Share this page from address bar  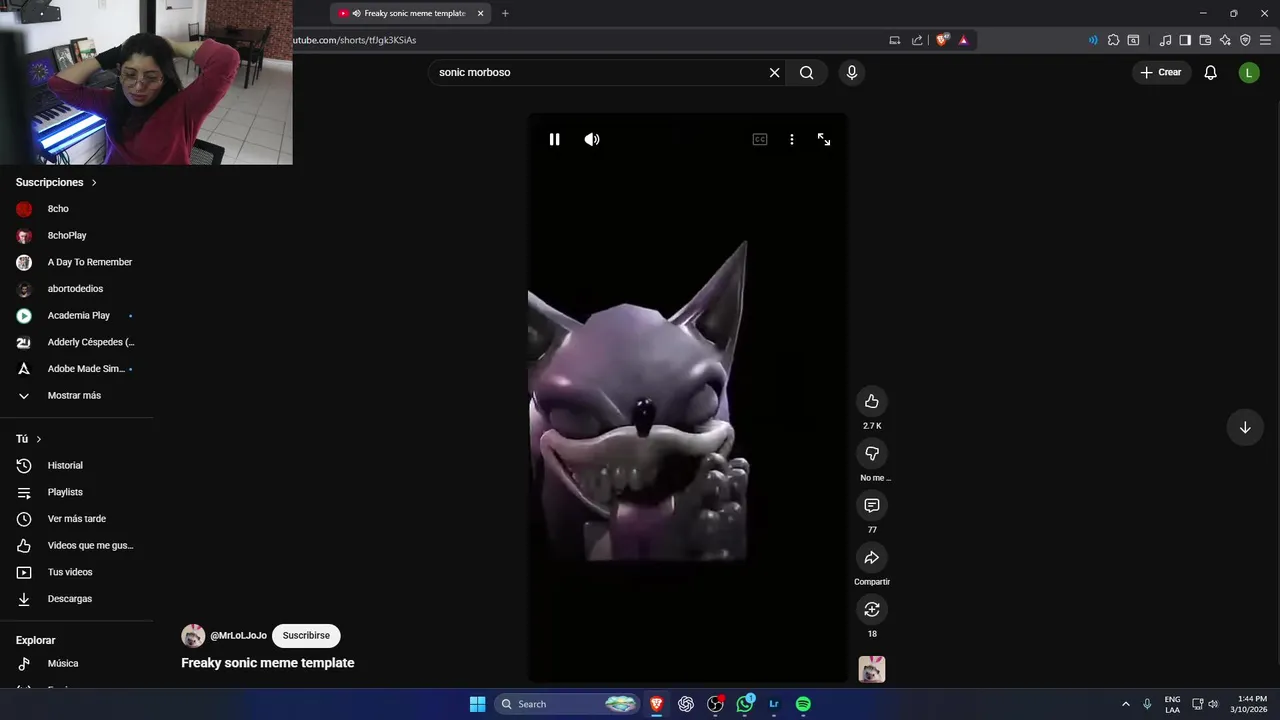(x=917, y=40)
